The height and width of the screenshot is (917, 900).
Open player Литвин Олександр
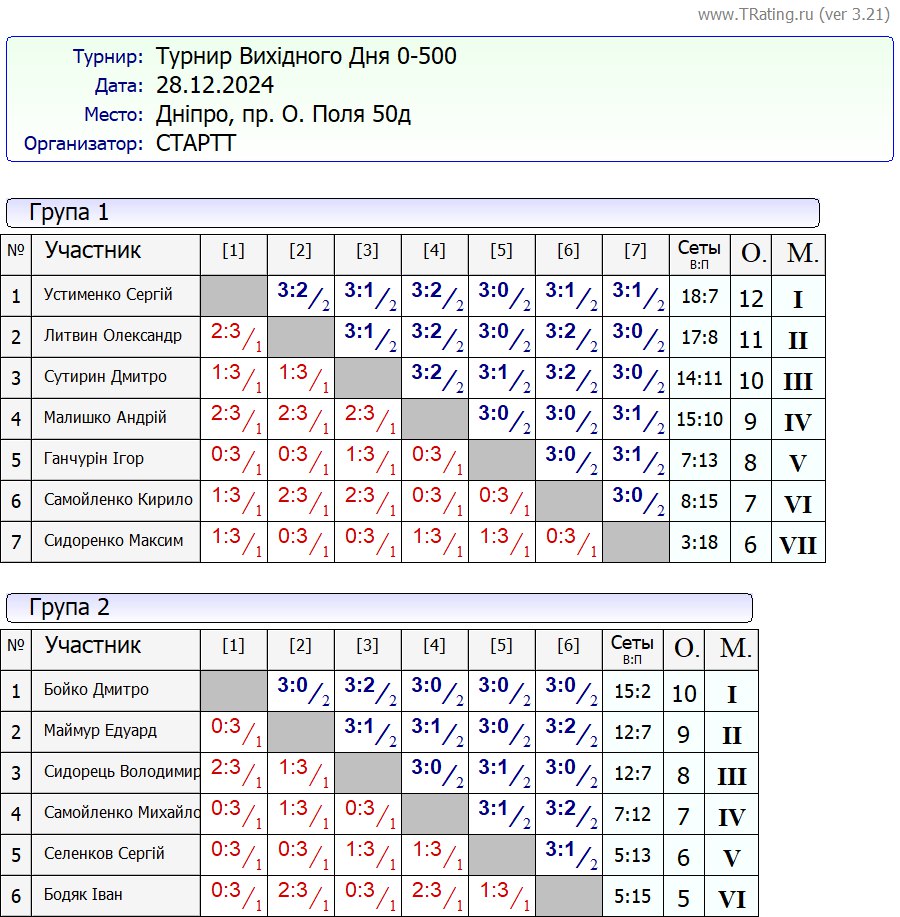(x=113, y=336)
